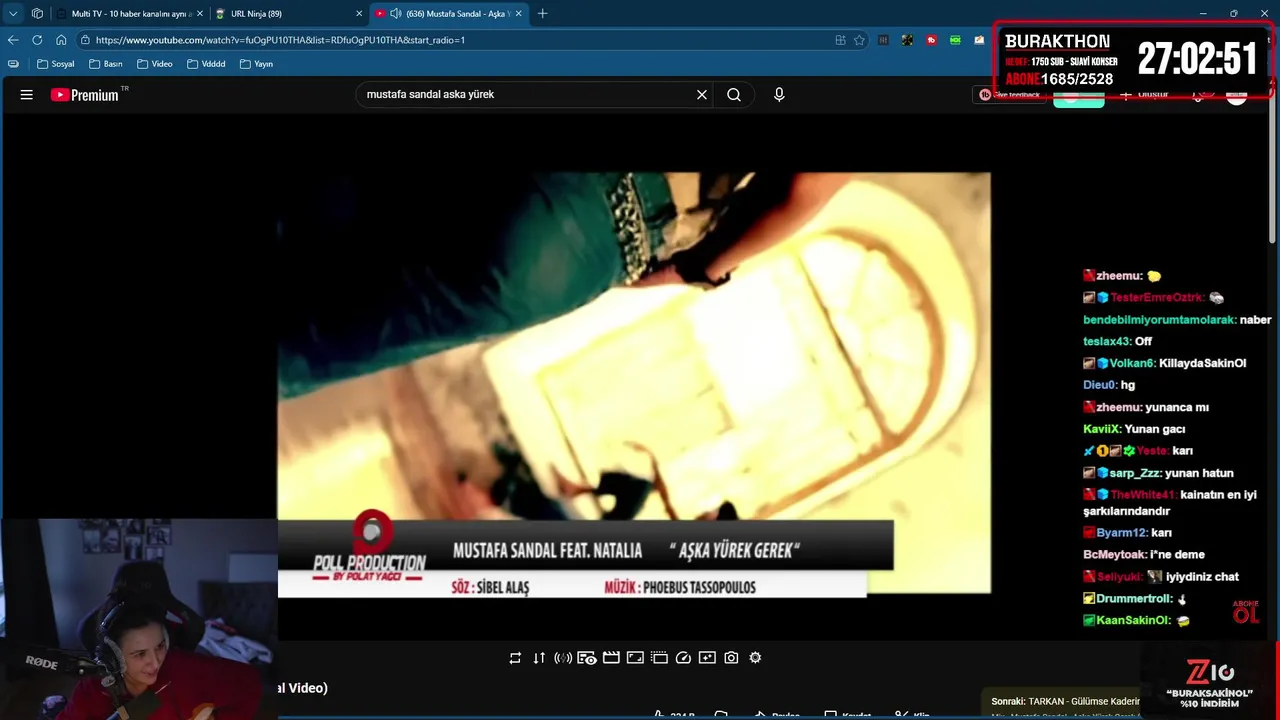This screenshot has height=720, width=1280.
Task: Open enhancer settings gear below video
Action: [x=755, y=658]
